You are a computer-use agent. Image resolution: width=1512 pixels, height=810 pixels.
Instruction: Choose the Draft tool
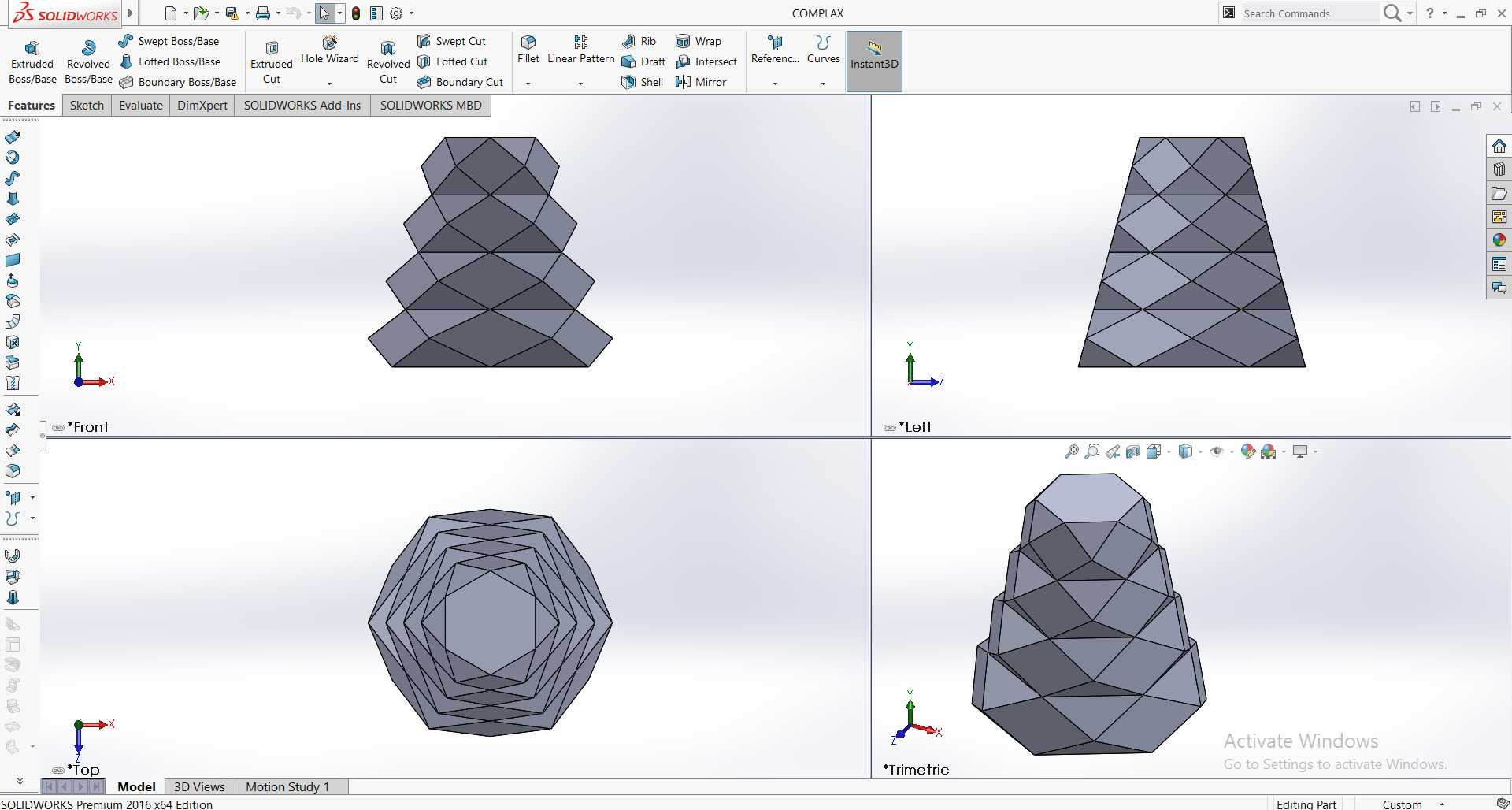(643, 61)
